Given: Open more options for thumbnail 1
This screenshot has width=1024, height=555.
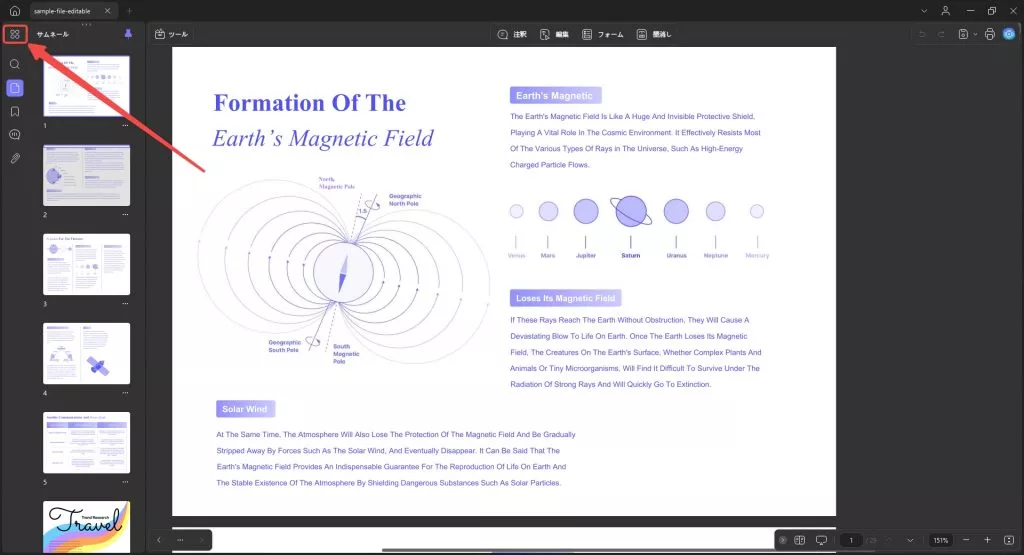Looking at the screenshot, I should pyautogui.click(x=125, y=125).
